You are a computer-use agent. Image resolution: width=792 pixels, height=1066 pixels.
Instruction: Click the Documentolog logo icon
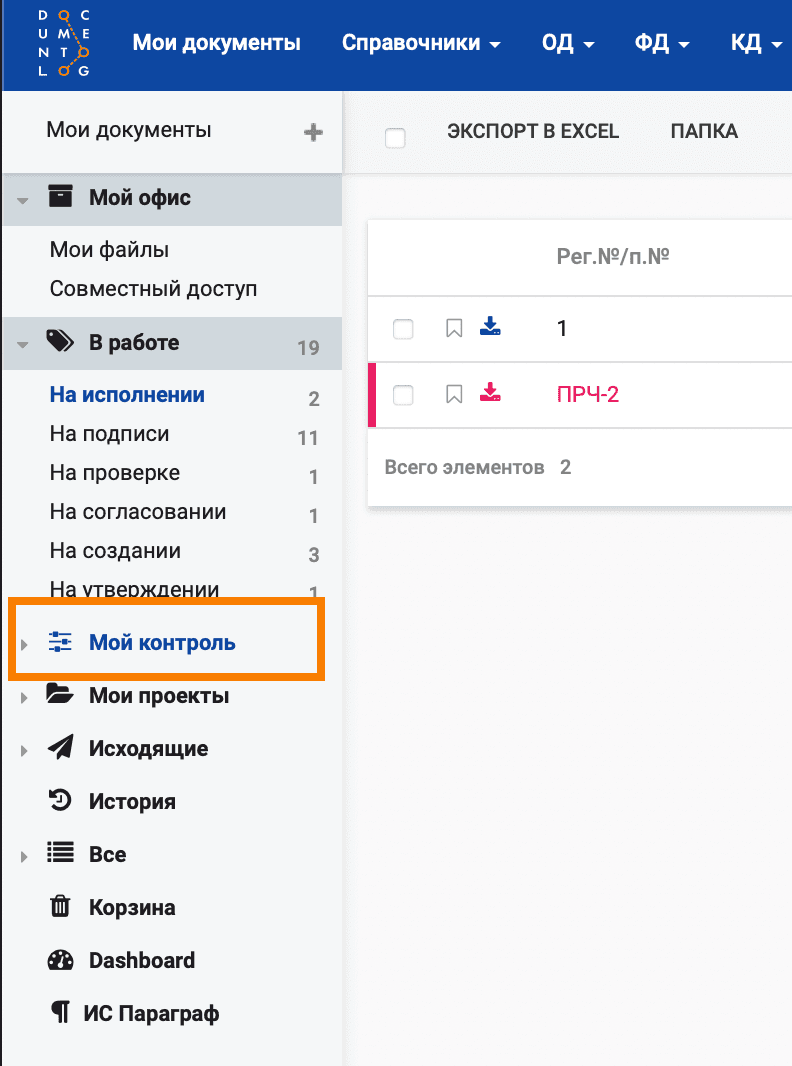click(63, 43)
